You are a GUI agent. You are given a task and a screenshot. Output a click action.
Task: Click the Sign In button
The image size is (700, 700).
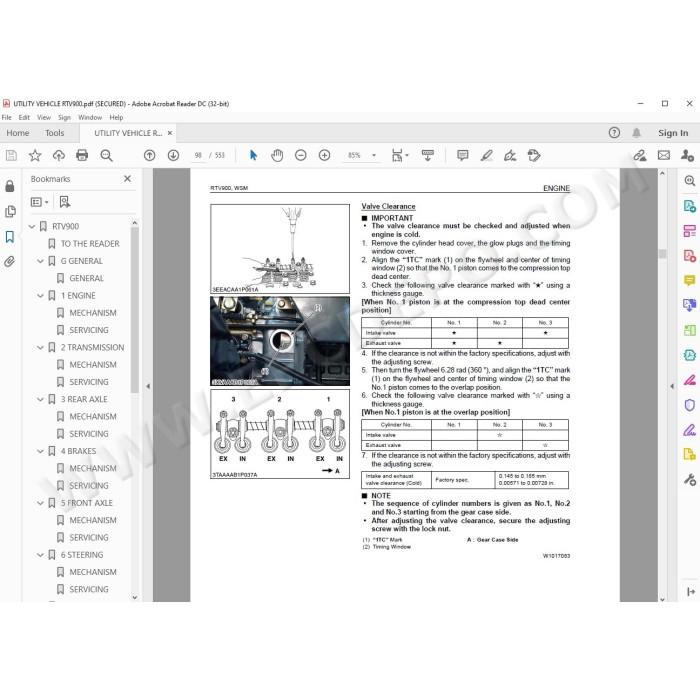[x=673, y=133]
